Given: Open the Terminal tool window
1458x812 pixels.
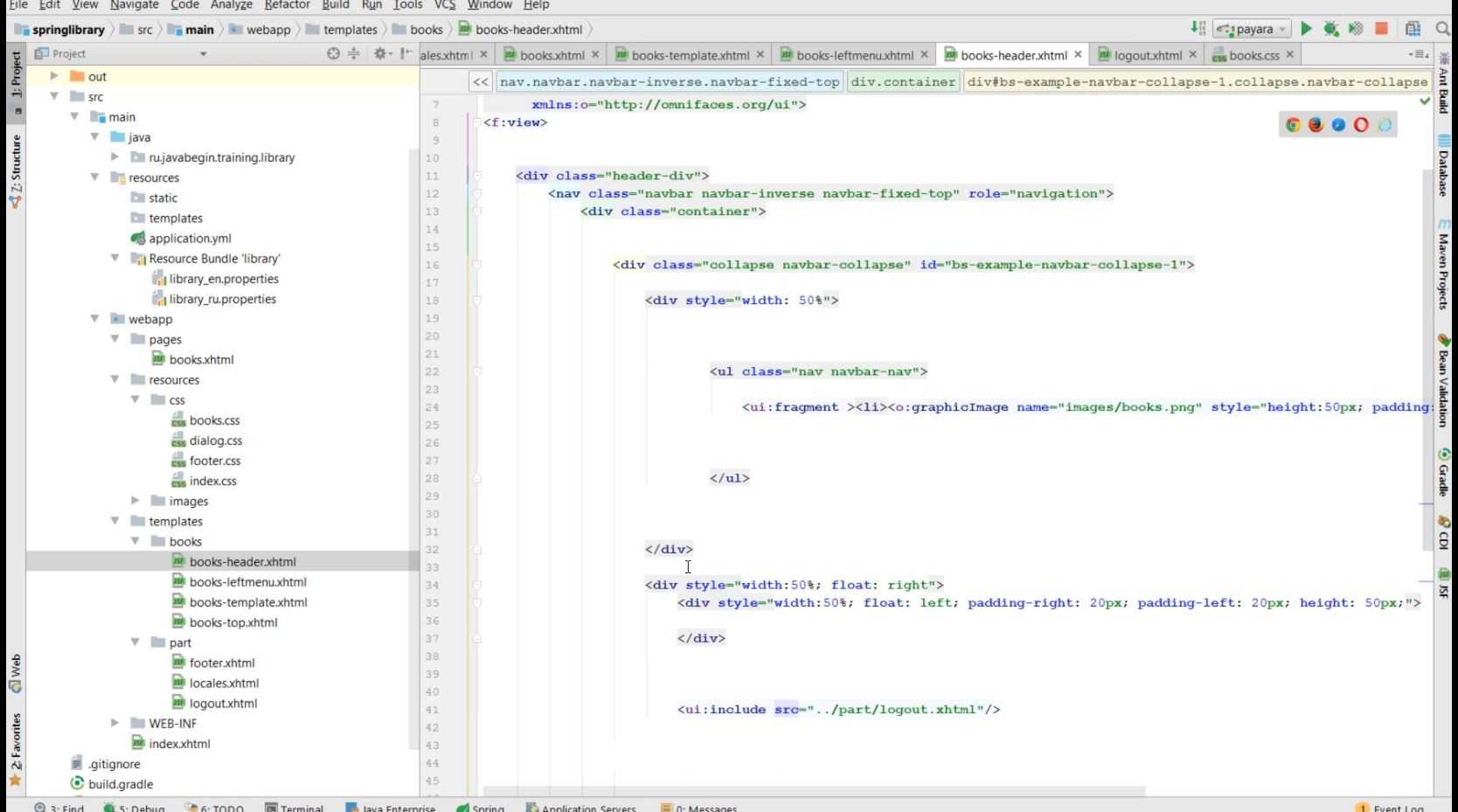Looking at the screenshot, I should [x=295, y=808].
